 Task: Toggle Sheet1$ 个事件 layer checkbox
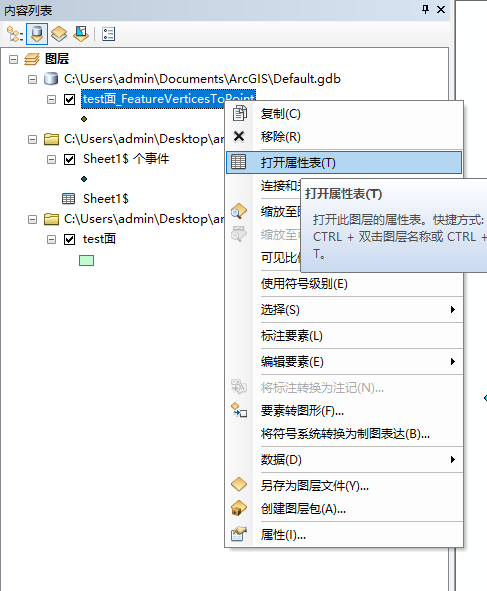pos(69,159)
